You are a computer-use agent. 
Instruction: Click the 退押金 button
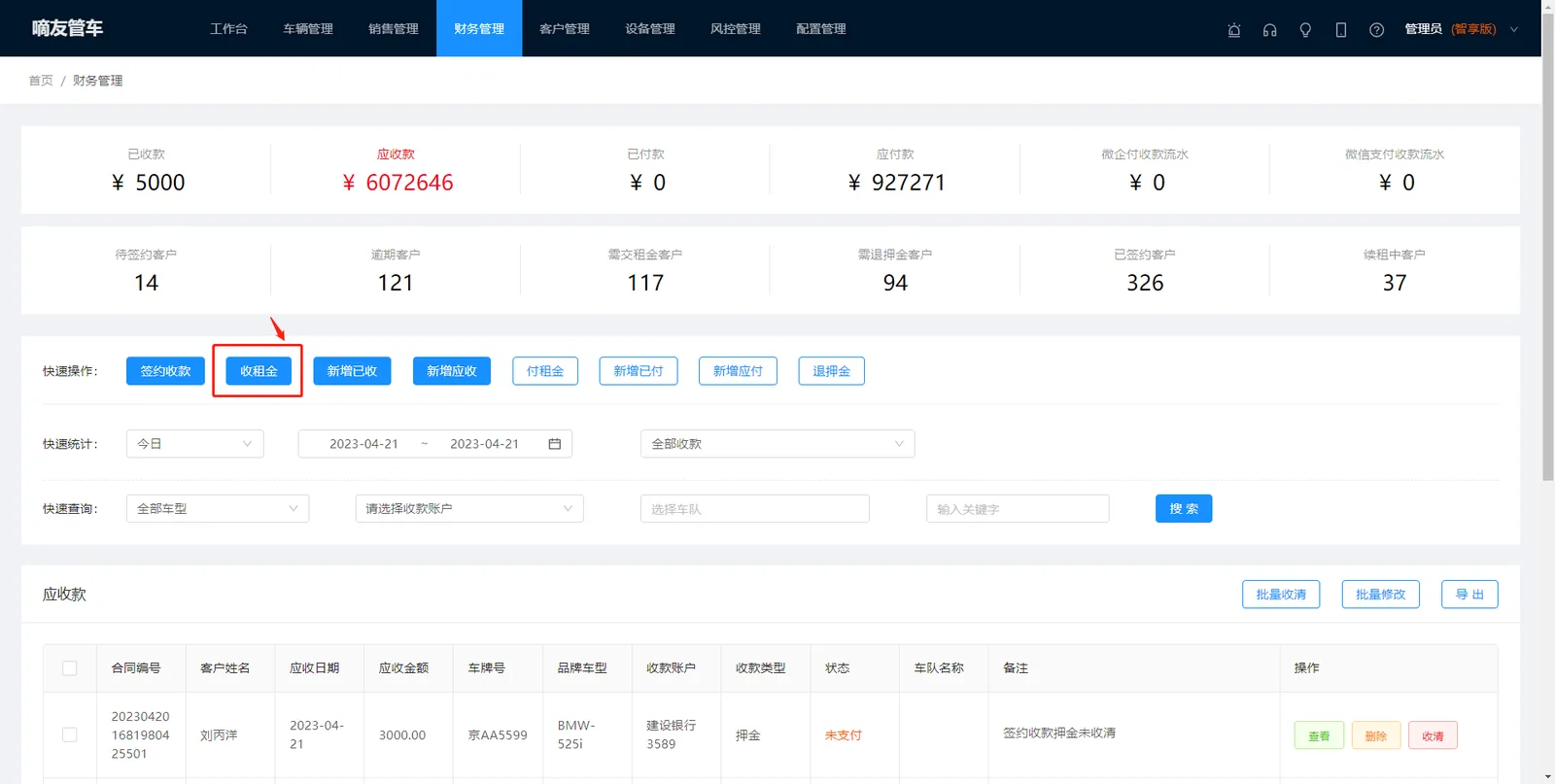(832, 371)
